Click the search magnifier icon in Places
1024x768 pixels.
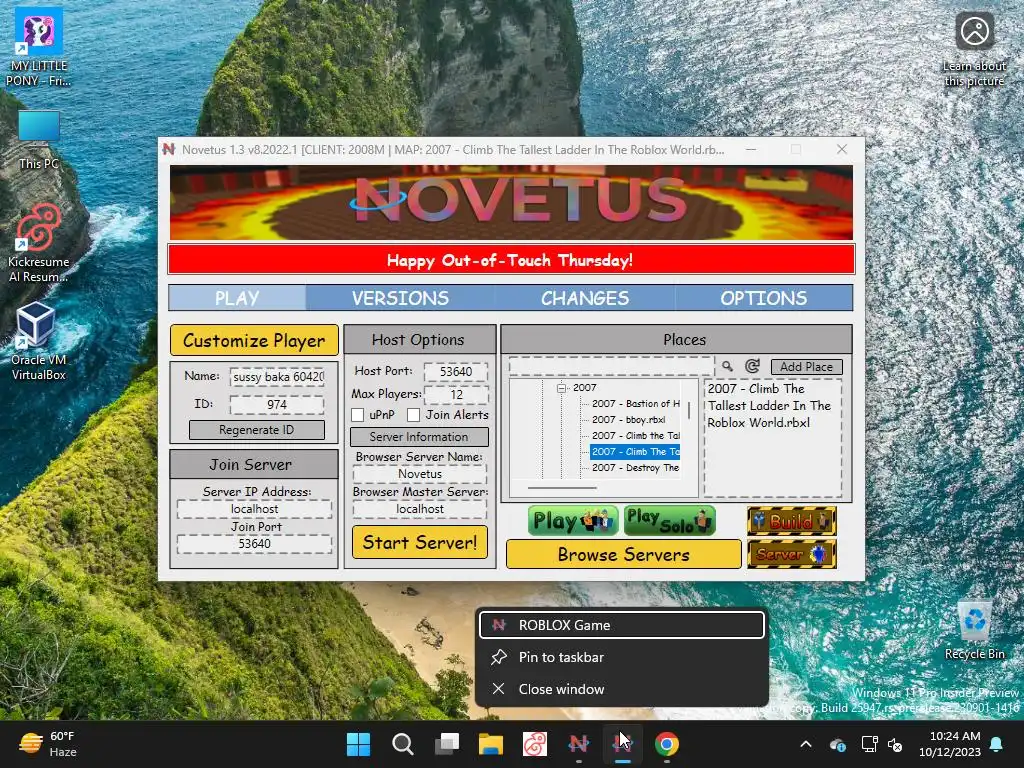click(727, 366)
